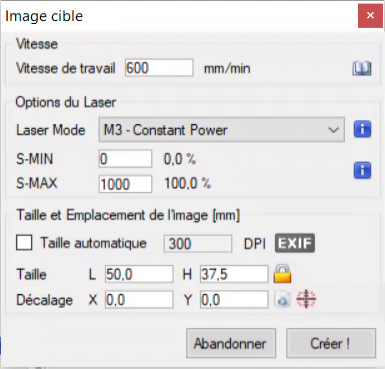Click the Abandonner button
This screenshot has width=385, height=369.
[x=231, y=343]
